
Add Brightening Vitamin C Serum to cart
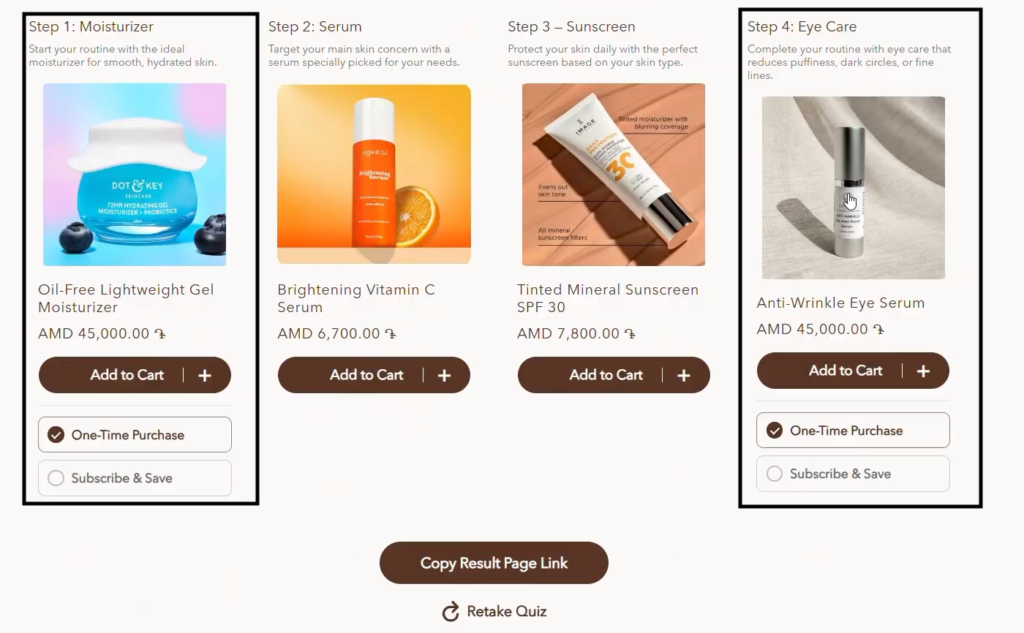tap(366, 375)
